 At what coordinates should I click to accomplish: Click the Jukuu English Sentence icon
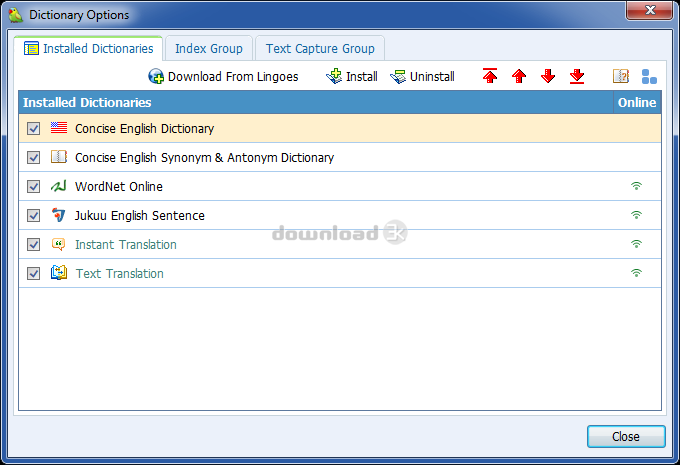pos(59,215)
